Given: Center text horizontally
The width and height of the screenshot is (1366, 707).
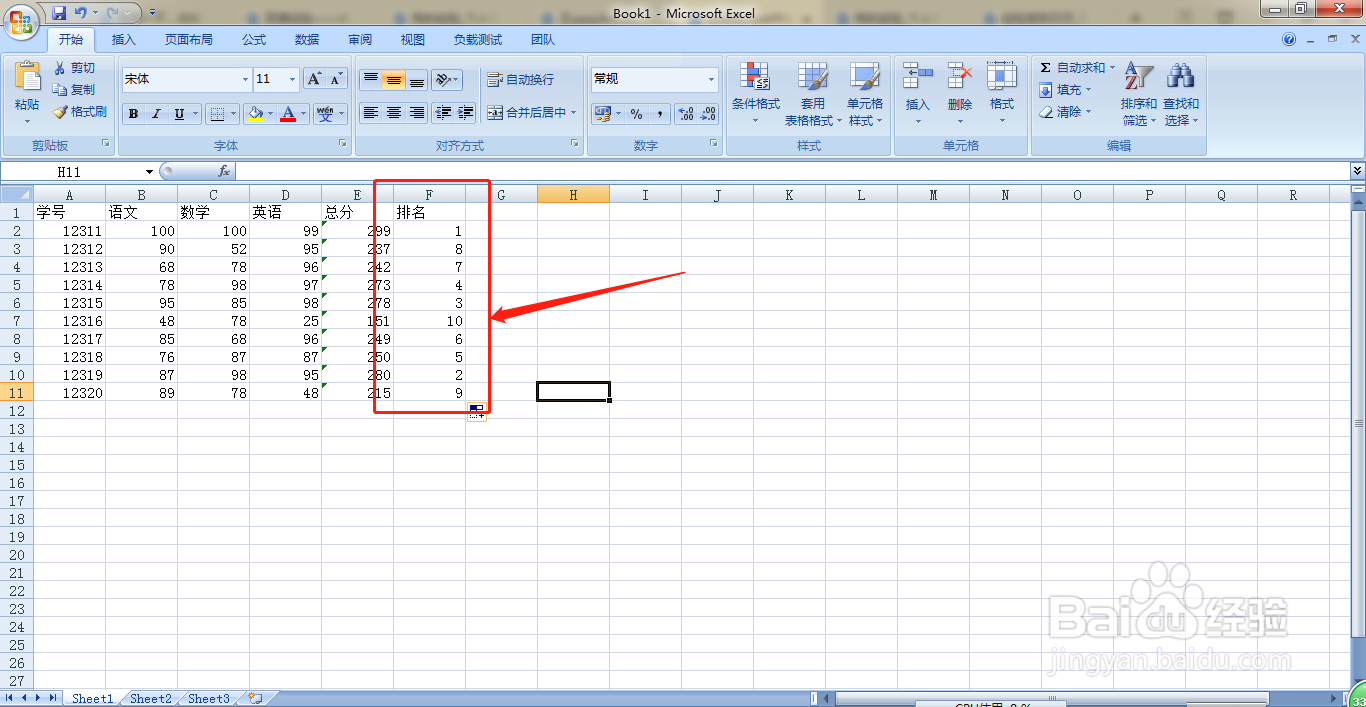Looking at the screenshot, I should [394, 113].
